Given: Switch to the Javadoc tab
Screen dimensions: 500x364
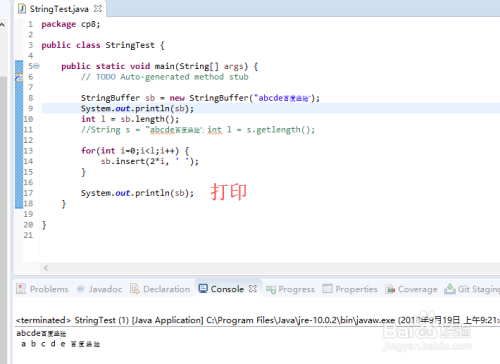Looking at the screenshot, I should click(100, 289).
